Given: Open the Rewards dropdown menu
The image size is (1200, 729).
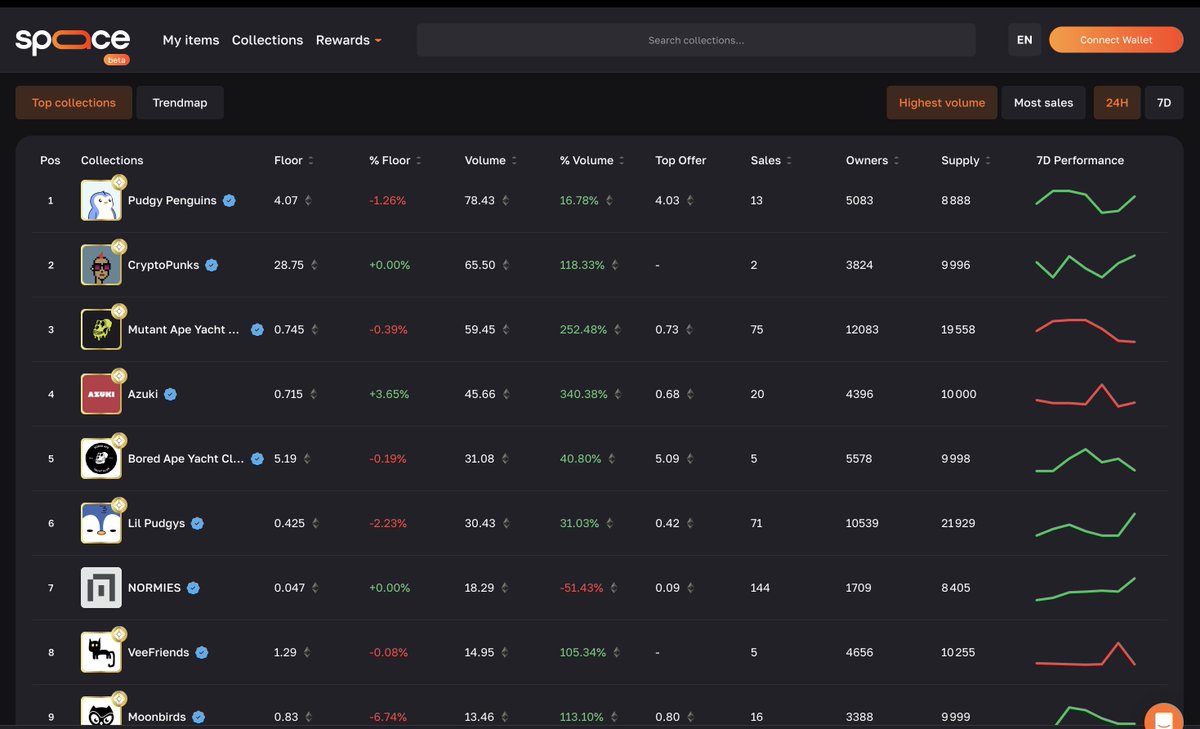Looking at the screenshot, I should pyautogui.click(x=348, y=40).
